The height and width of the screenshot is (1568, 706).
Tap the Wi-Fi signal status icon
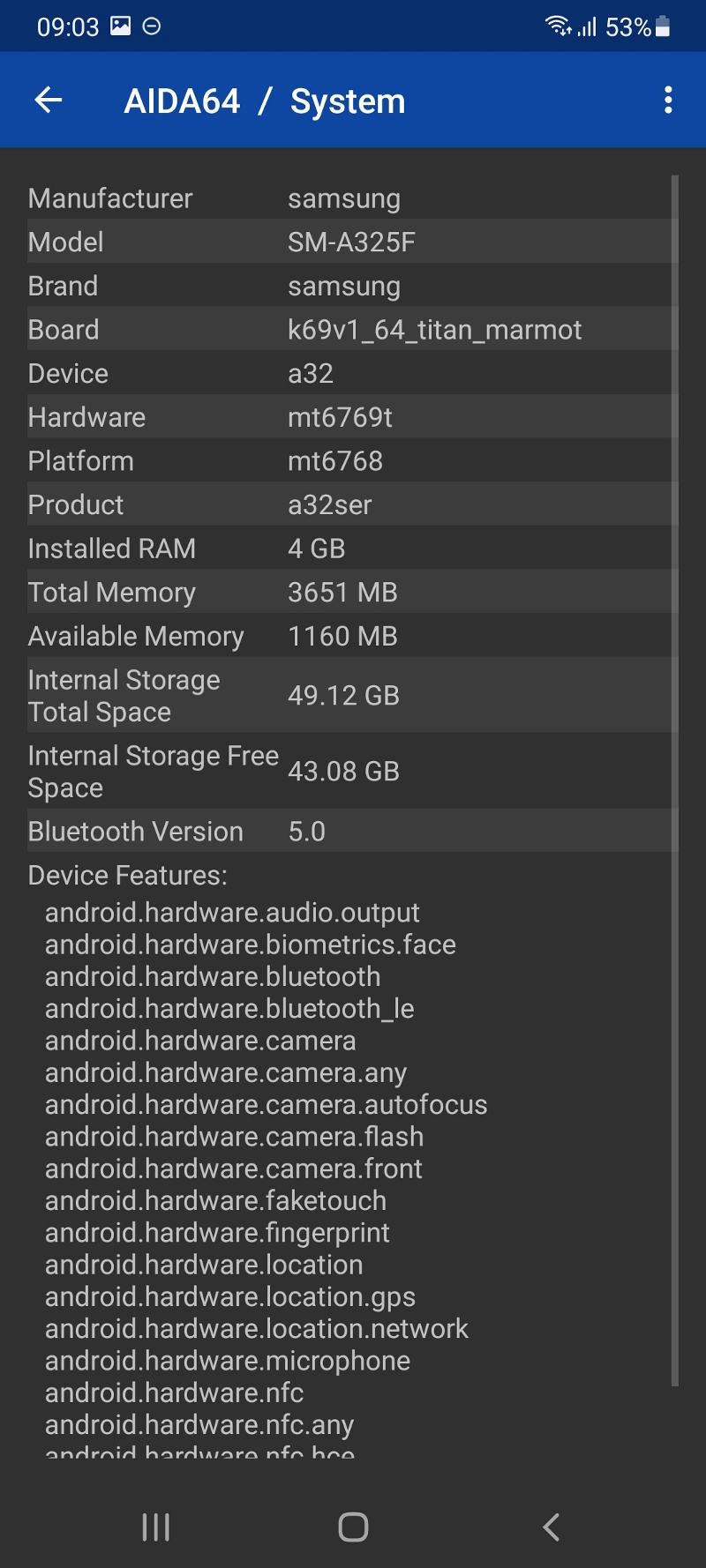pos(558,26)
